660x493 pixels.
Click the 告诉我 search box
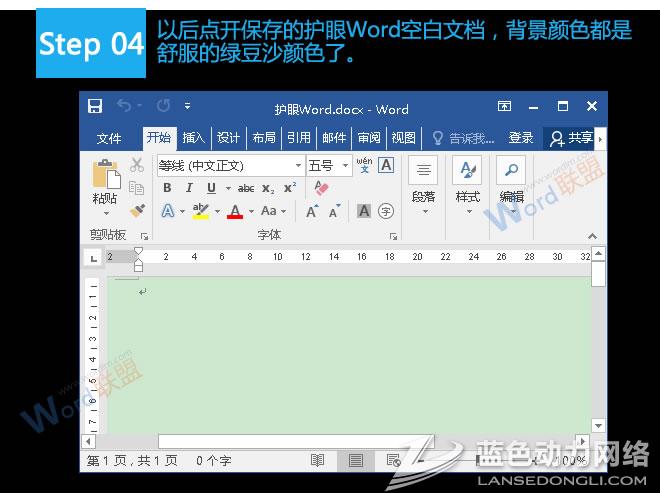[x=463, y=138]
